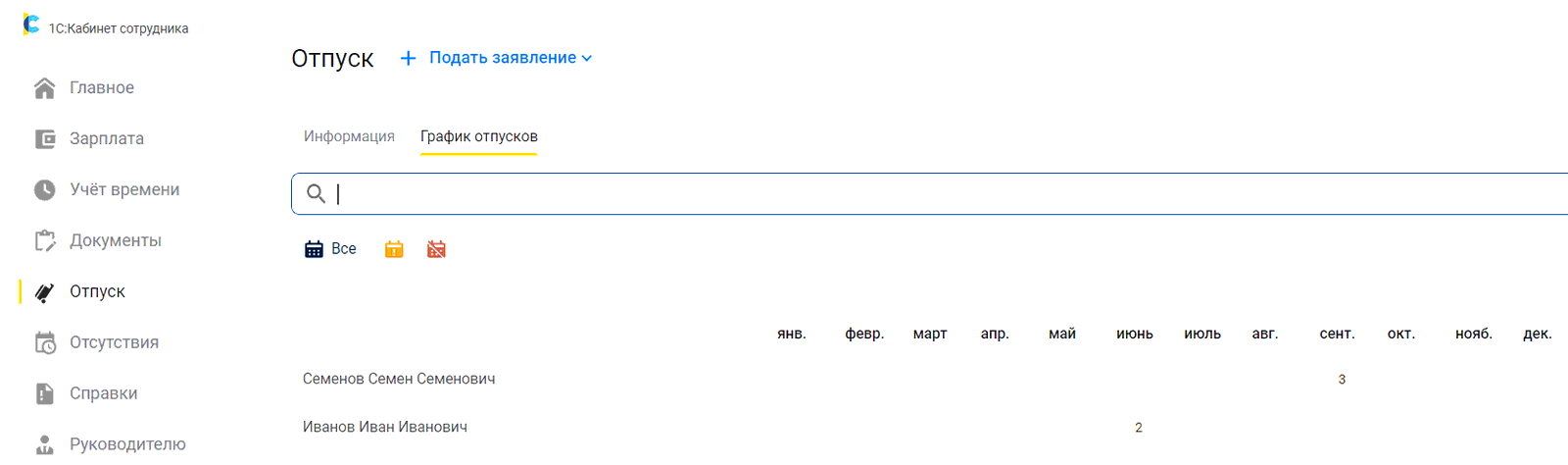Toggle the orange calendar warning filter

click(394, 249)
